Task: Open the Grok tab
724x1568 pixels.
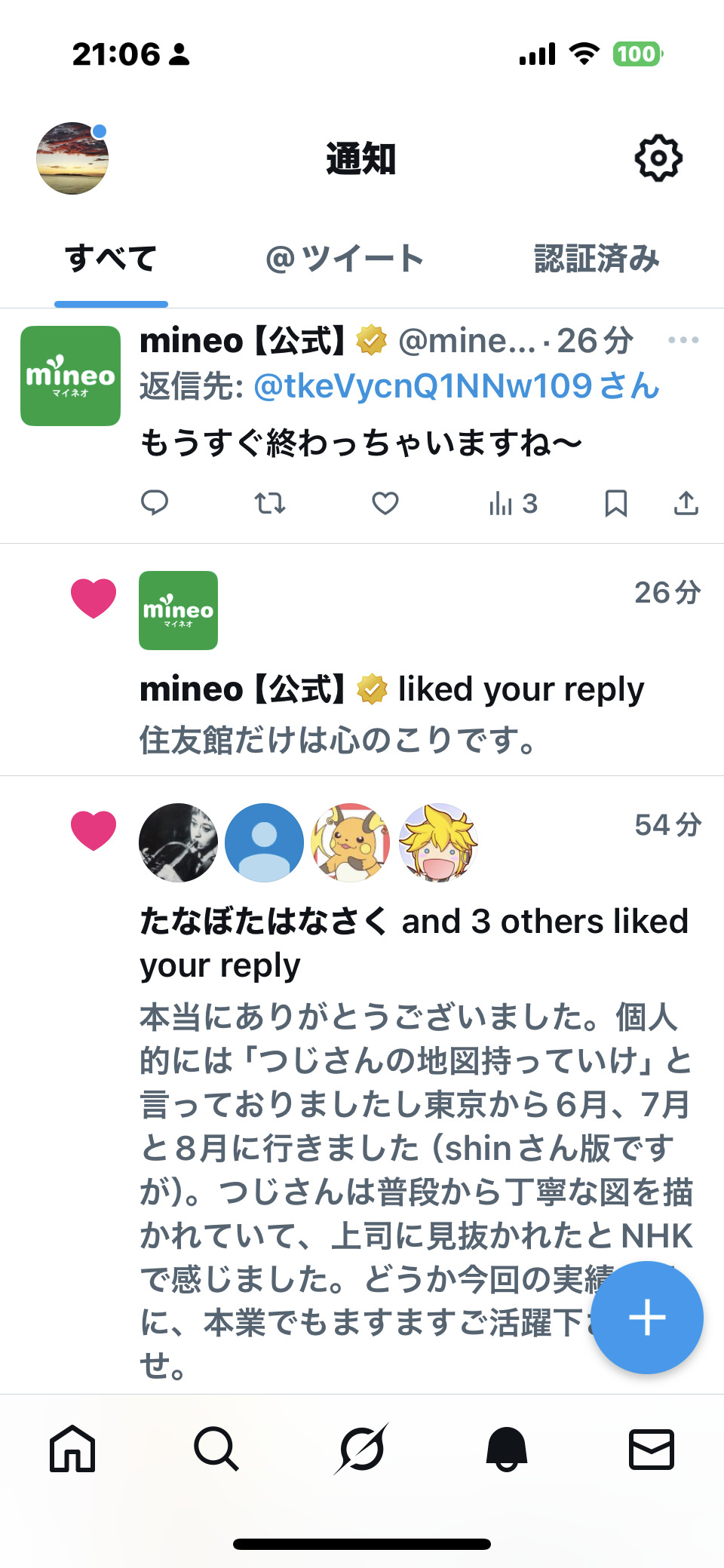Action: click(361, 1449)
